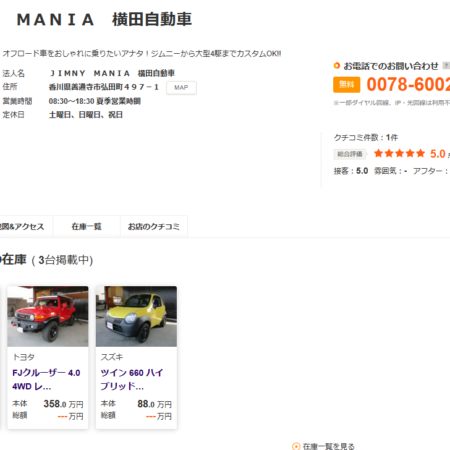Viewport: 450px width, 450px height.
Task: Click the オフロード車をおしゃれに tagline text
Action: (142, 53)
